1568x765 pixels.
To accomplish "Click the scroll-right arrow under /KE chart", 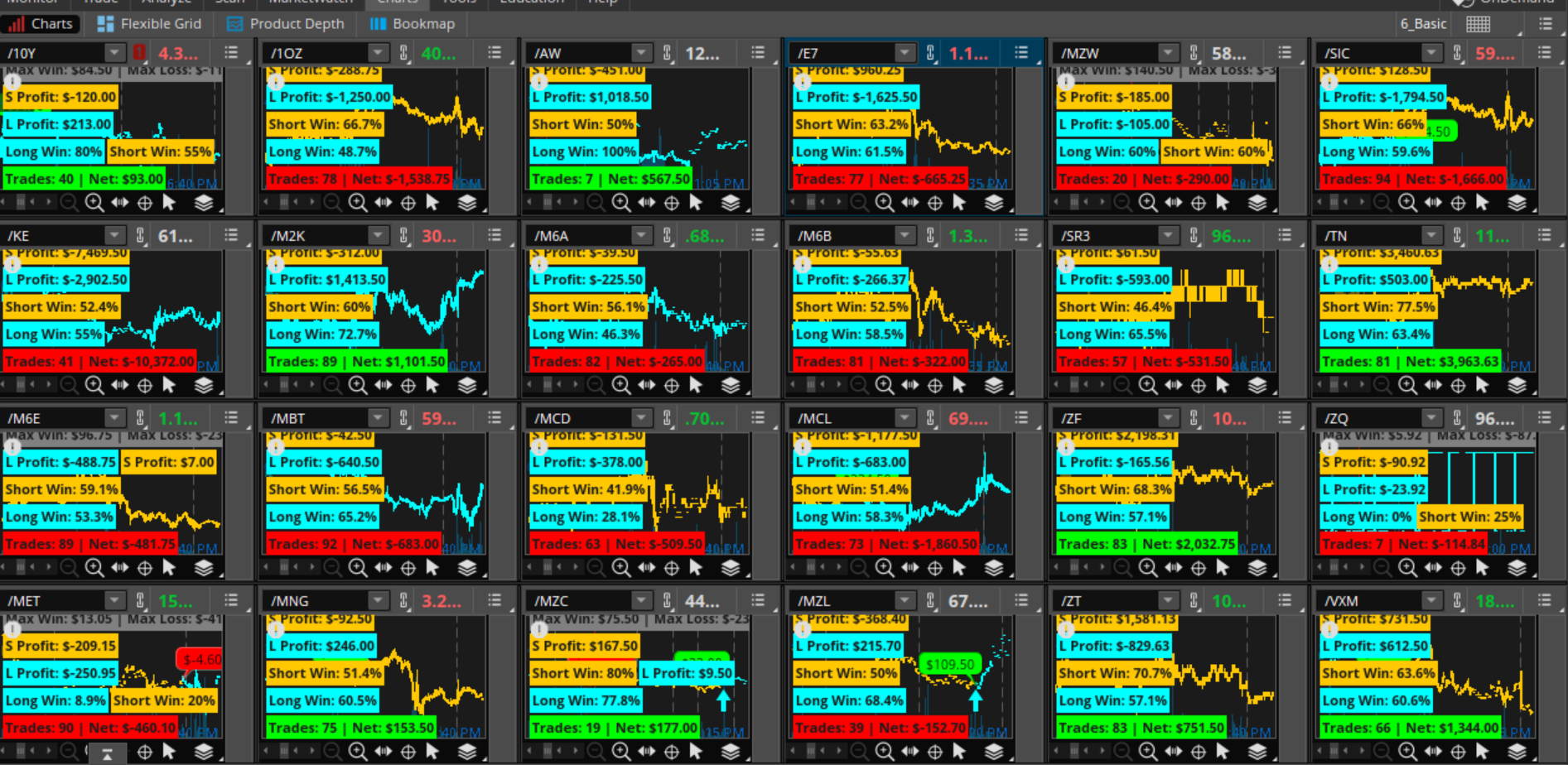I will click(49, 385).
